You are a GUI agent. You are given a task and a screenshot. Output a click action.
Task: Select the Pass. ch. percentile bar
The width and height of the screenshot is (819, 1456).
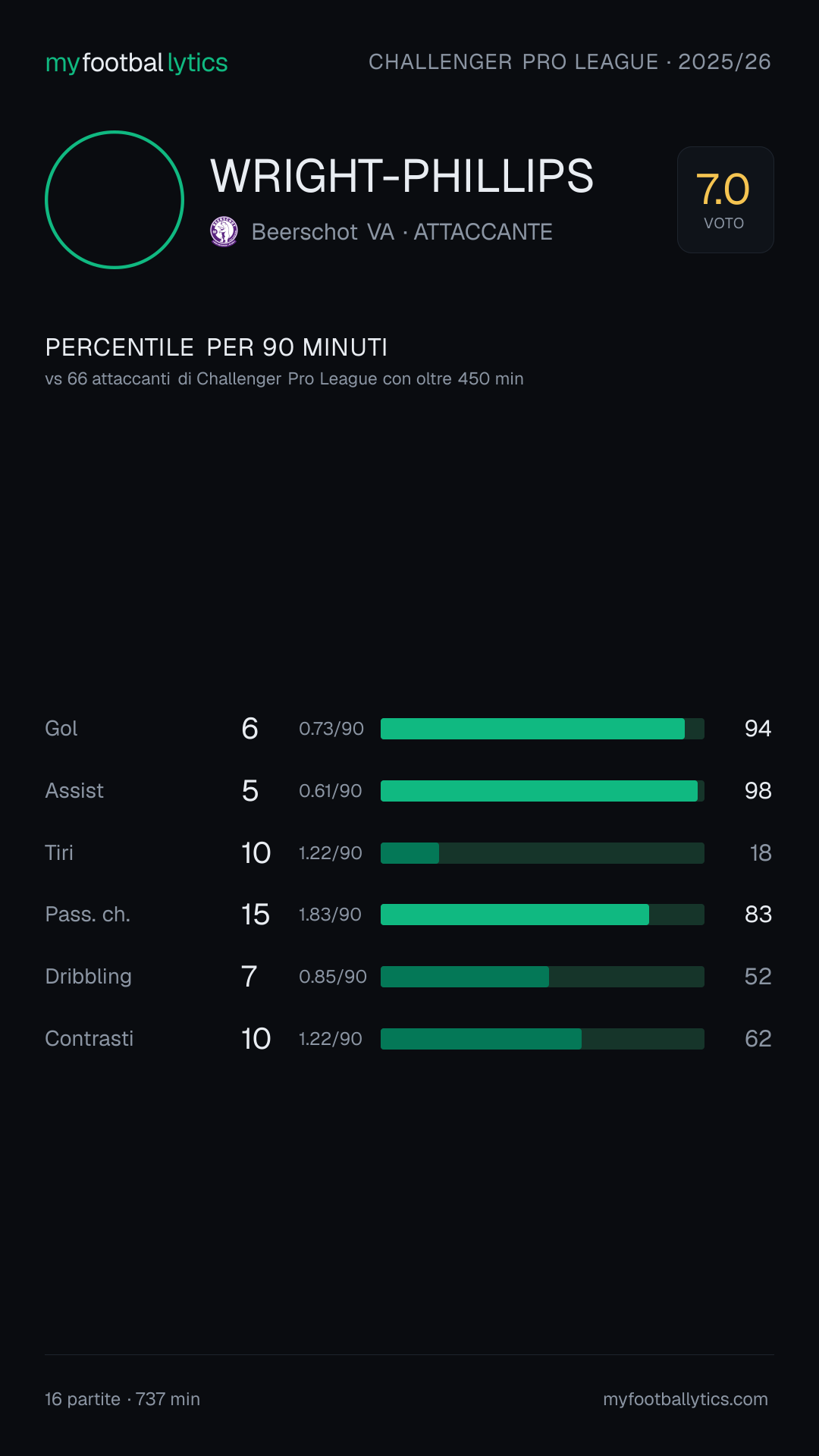(x=542, y=915)
